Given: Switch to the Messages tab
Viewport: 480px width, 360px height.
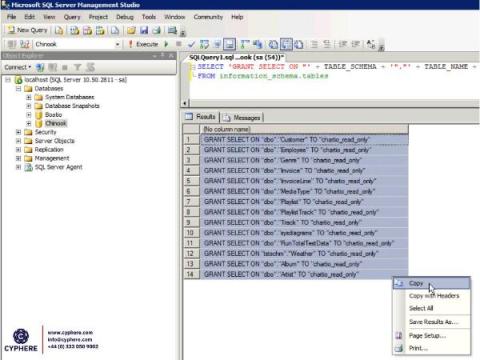Looking at the screenshot, I should 242,117.
